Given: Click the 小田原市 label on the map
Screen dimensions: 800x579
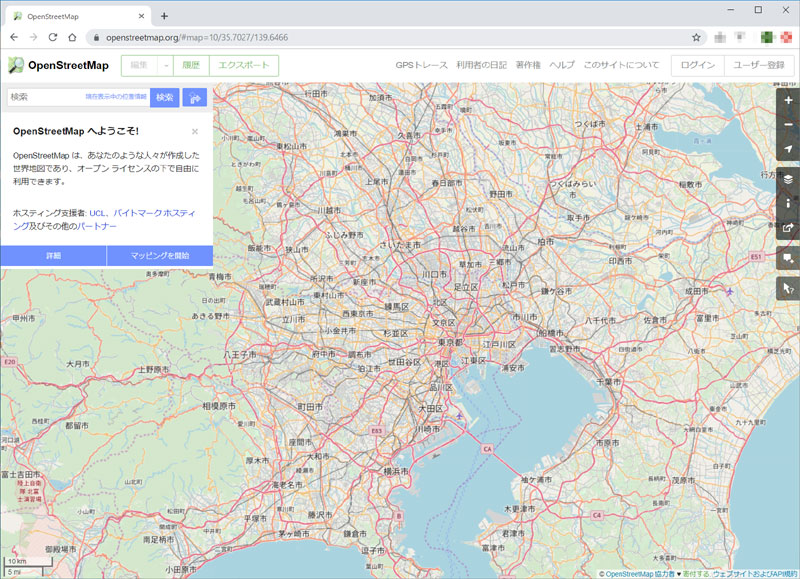Looking at the screenshot, I should pyautogui.click(x=181, y=569).
